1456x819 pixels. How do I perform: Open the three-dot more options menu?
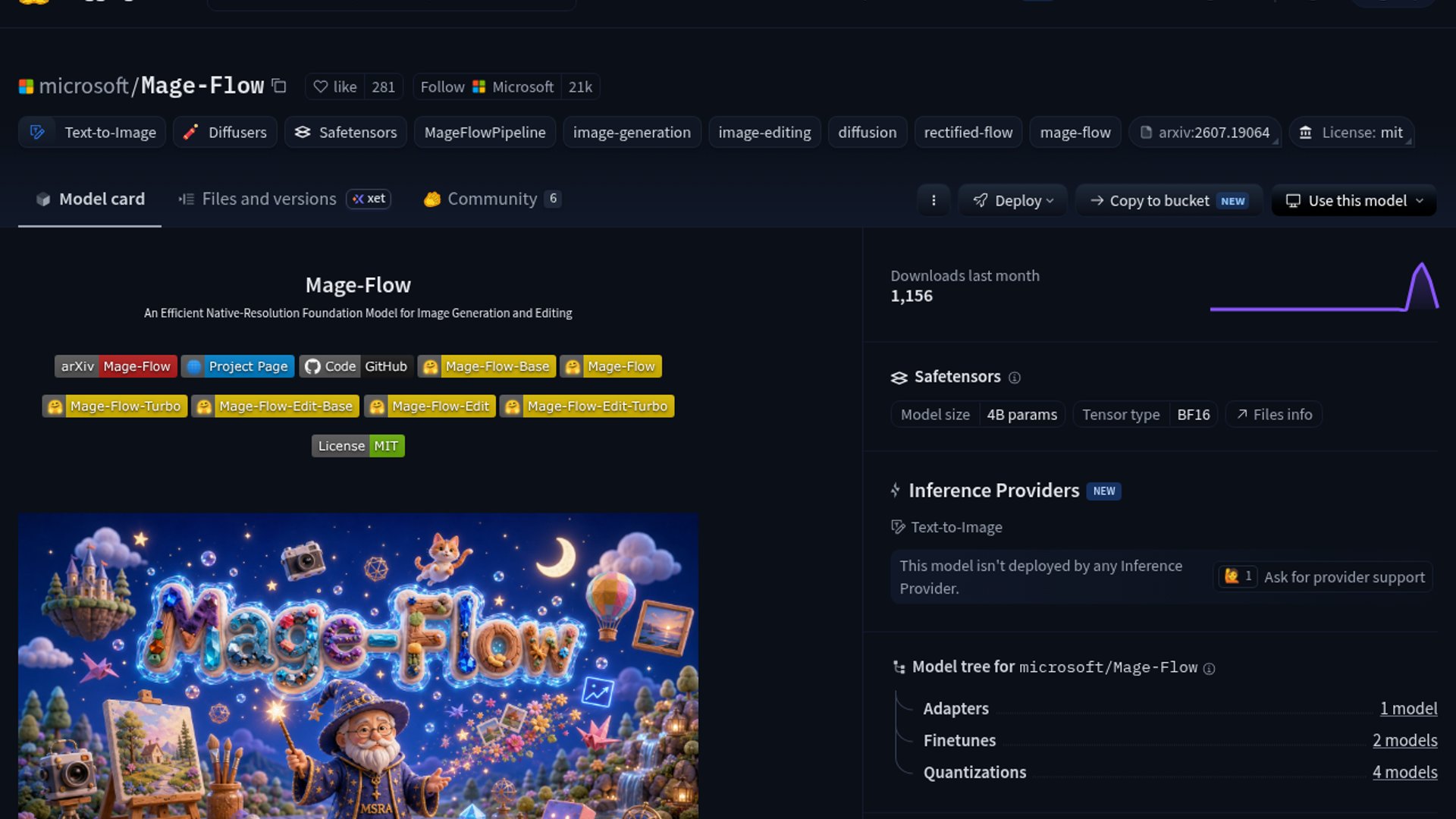pos(934,200)
